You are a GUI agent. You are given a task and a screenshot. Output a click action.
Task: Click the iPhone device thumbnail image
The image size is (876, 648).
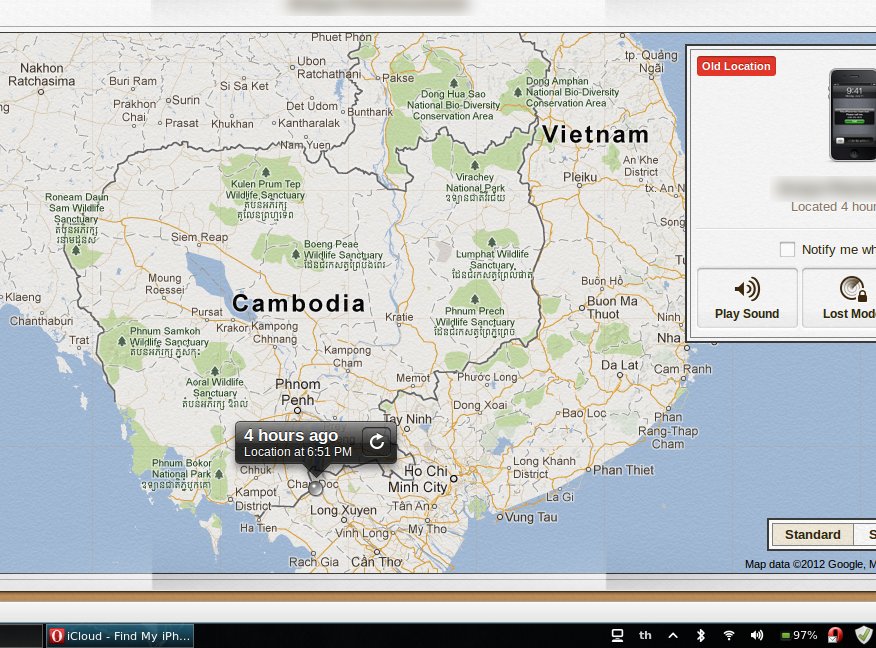pos(853,115)
